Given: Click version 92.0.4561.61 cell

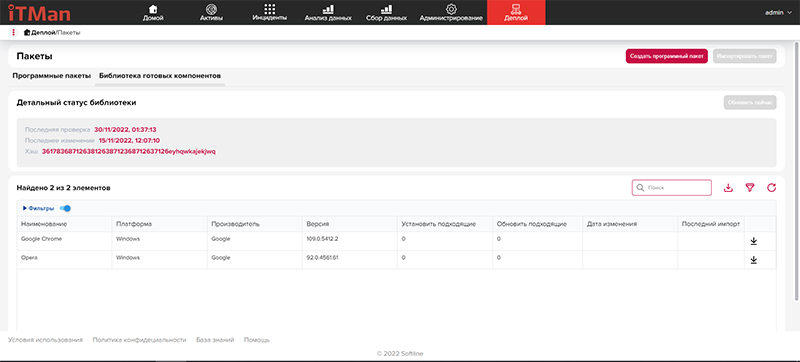Looking at the screenshot, I should 322,257.
